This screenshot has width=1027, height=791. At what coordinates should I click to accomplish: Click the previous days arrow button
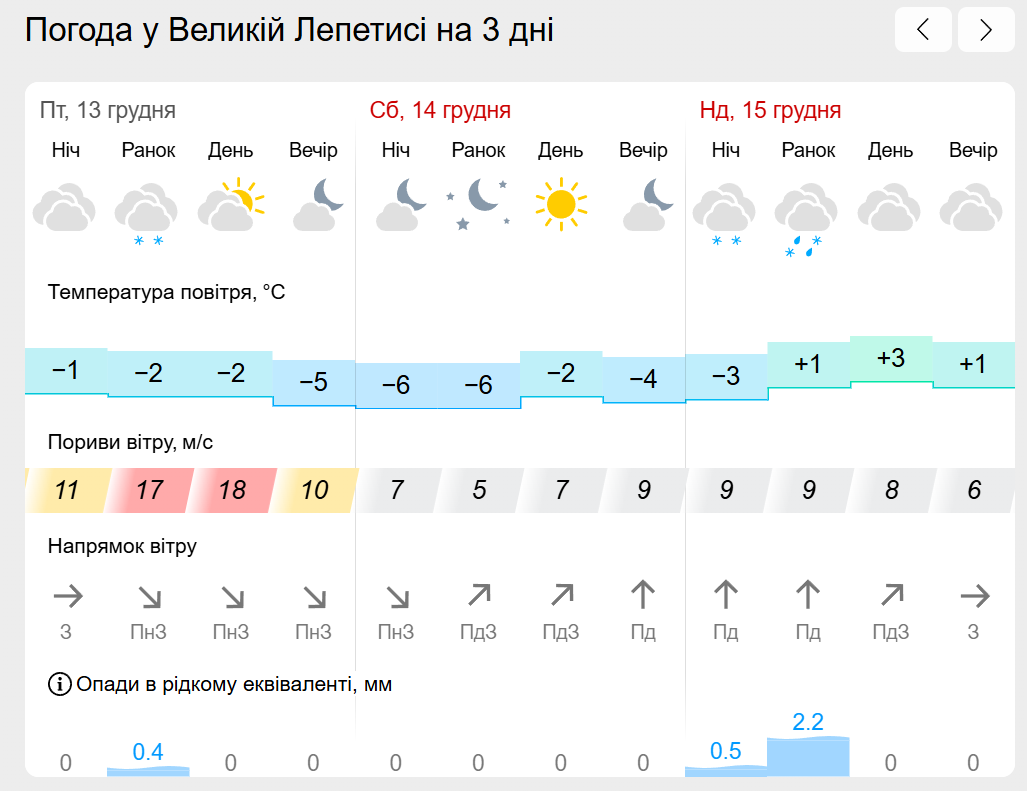click(x=923, y=29)
